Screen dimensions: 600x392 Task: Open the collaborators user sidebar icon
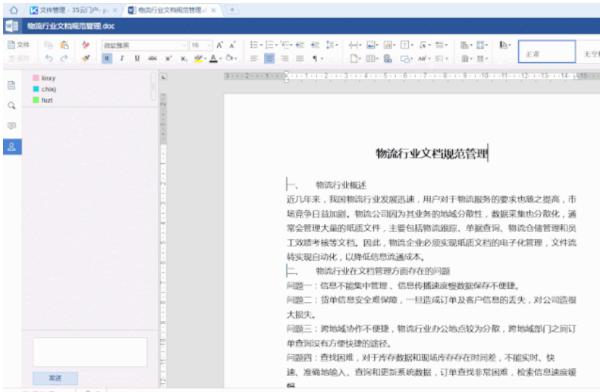[12, 147]
